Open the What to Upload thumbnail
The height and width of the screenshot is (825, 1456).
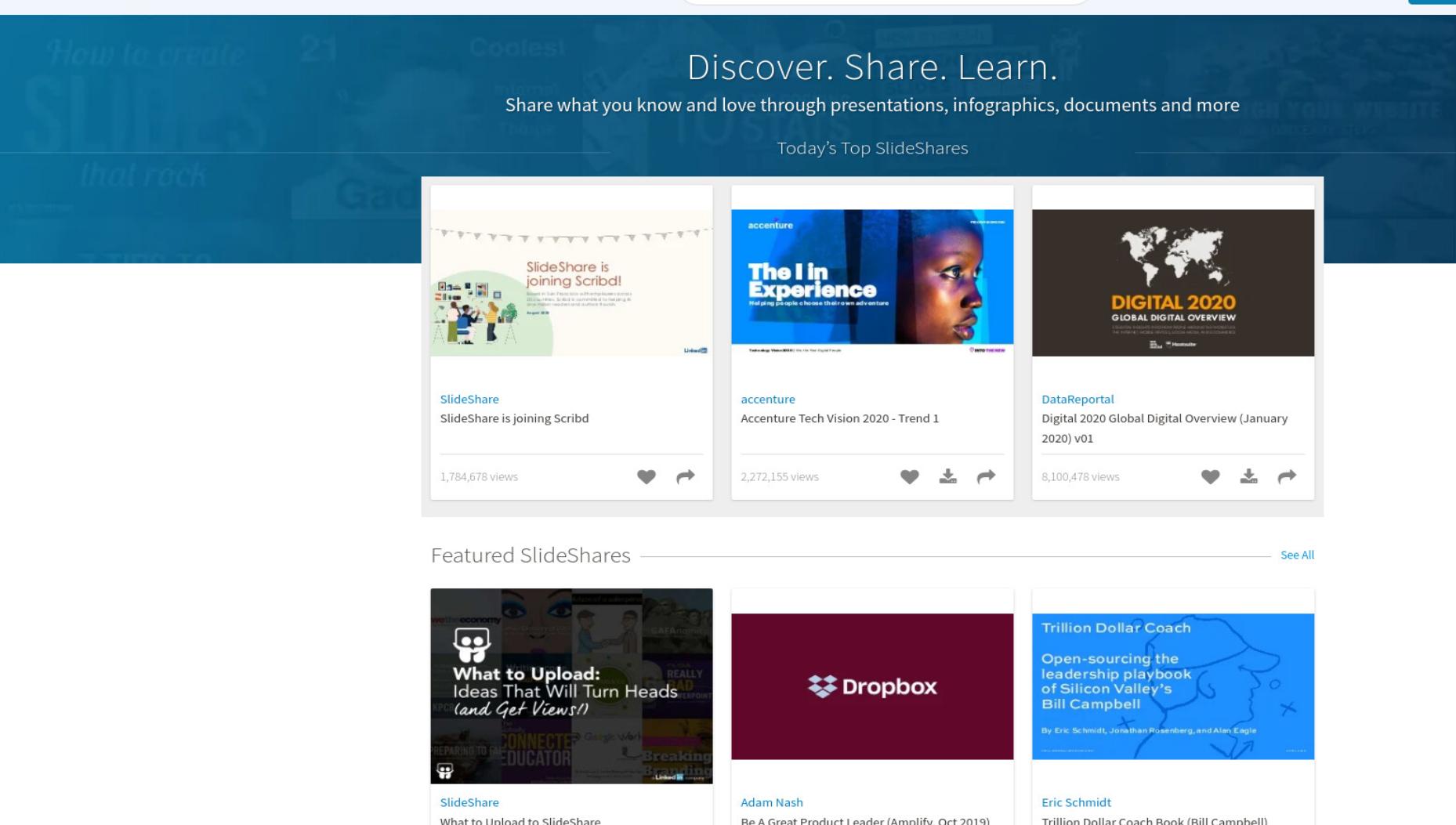tap(571, 686)
